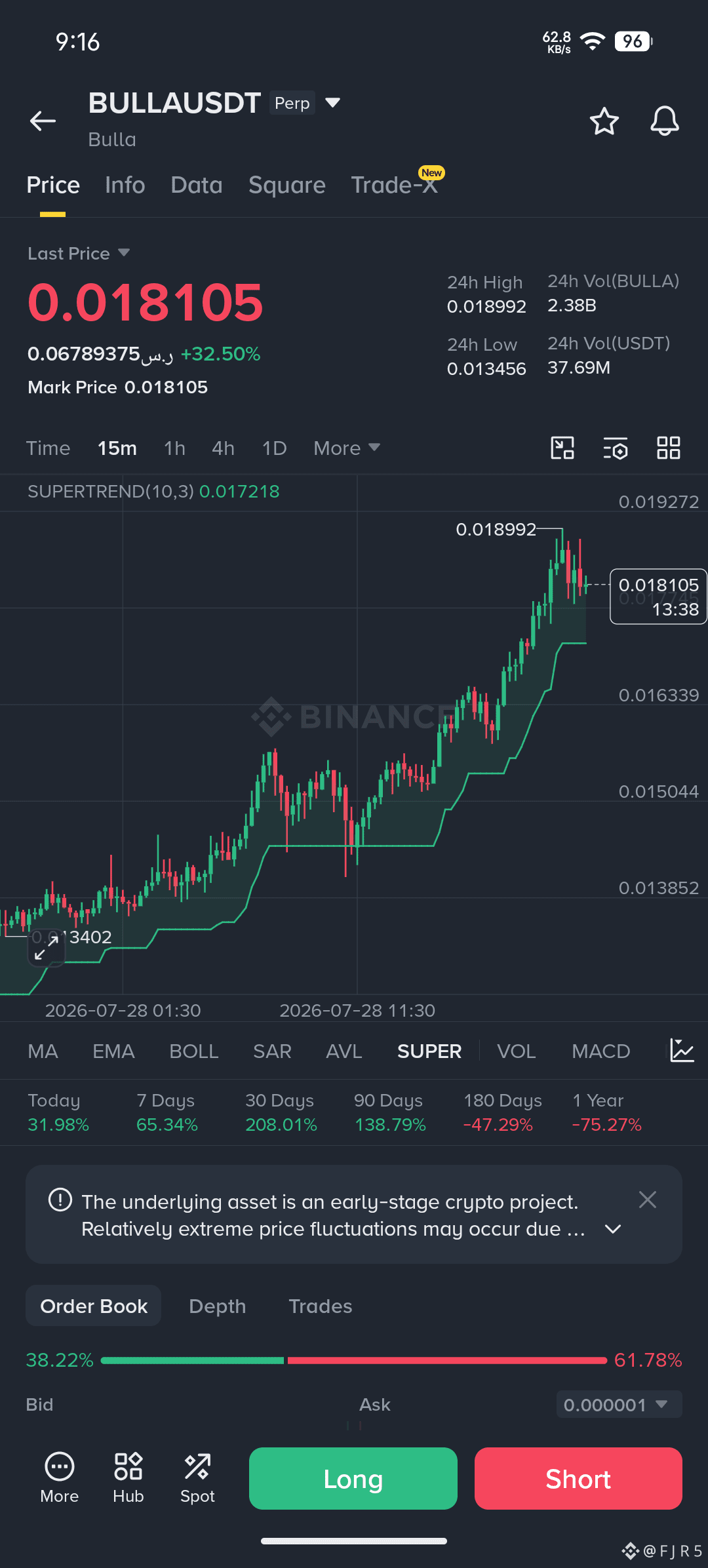Tap the 7 Days 65.34% performance
The height and width of the screenshot is (1568, 708).
click(167, 1112)
